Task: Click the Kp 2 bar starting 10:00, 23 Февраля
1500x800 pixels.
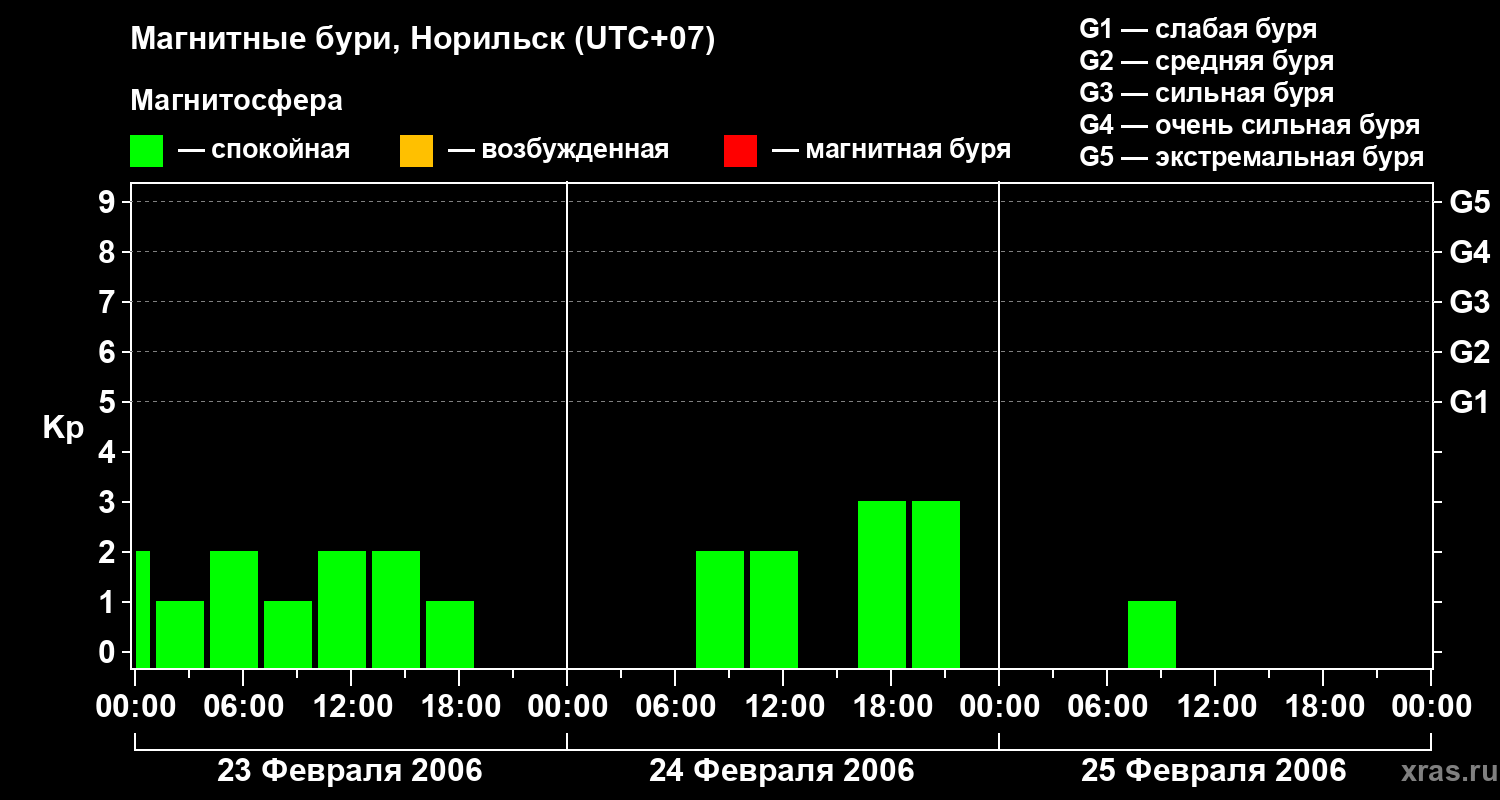Action: tap(342, 609)
